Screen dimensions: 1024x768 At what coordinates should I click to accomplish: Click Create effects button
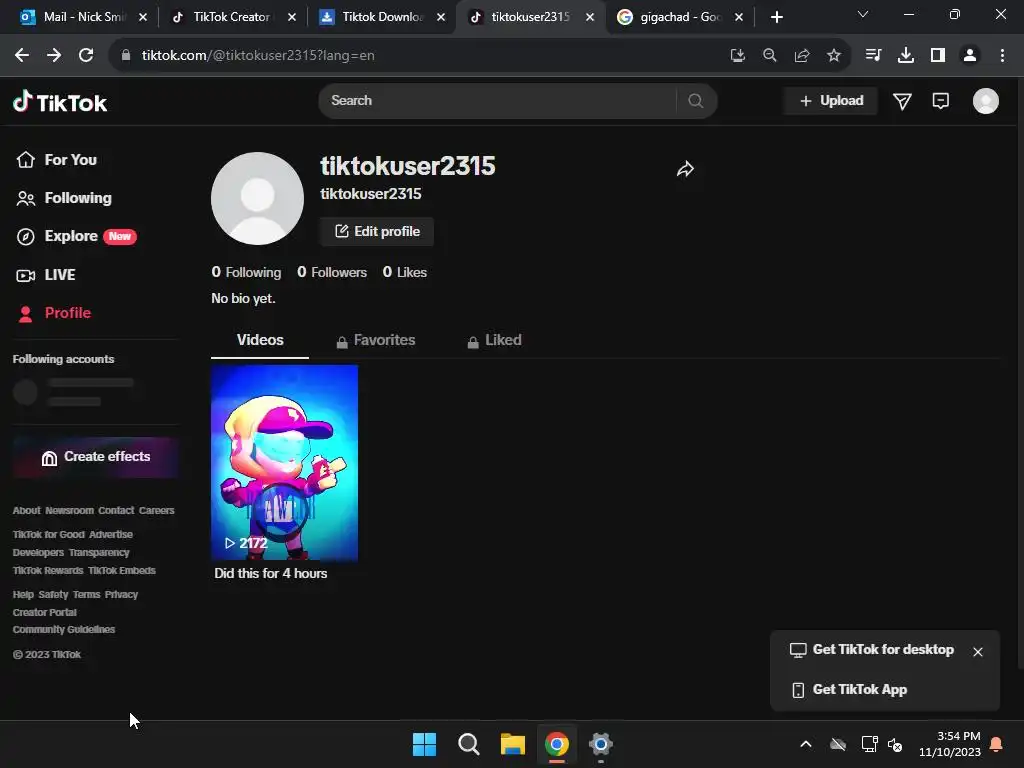coord(95,457)
